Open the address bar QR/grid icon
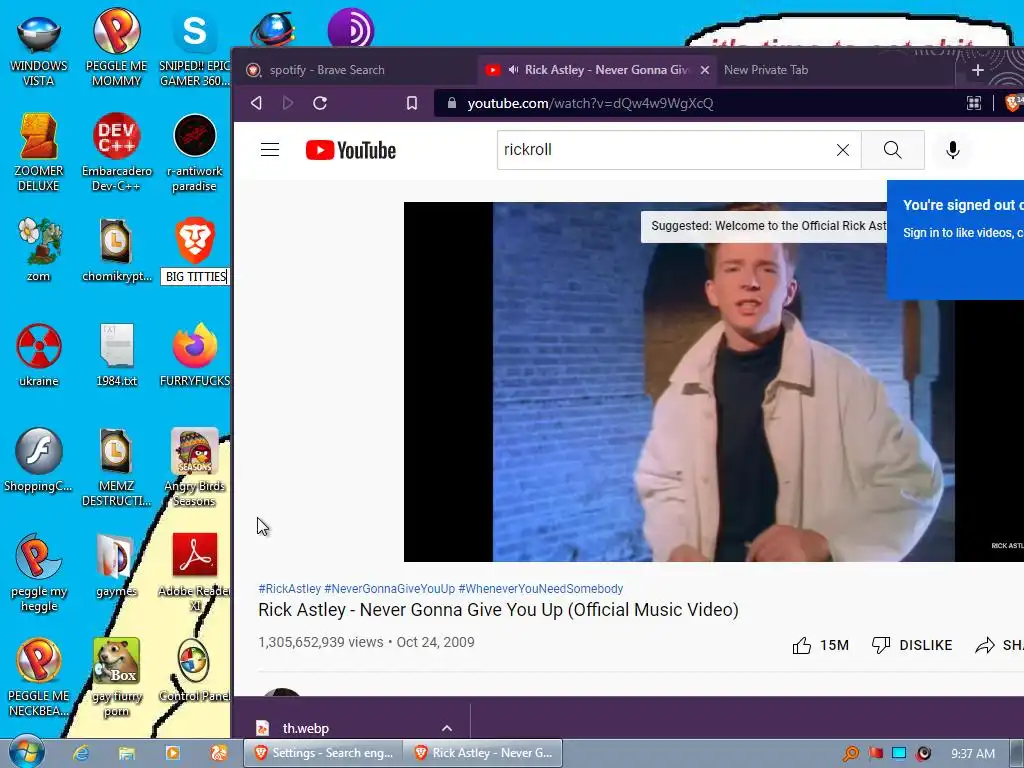Screen dimensions: 1024x768 point(974,103)
